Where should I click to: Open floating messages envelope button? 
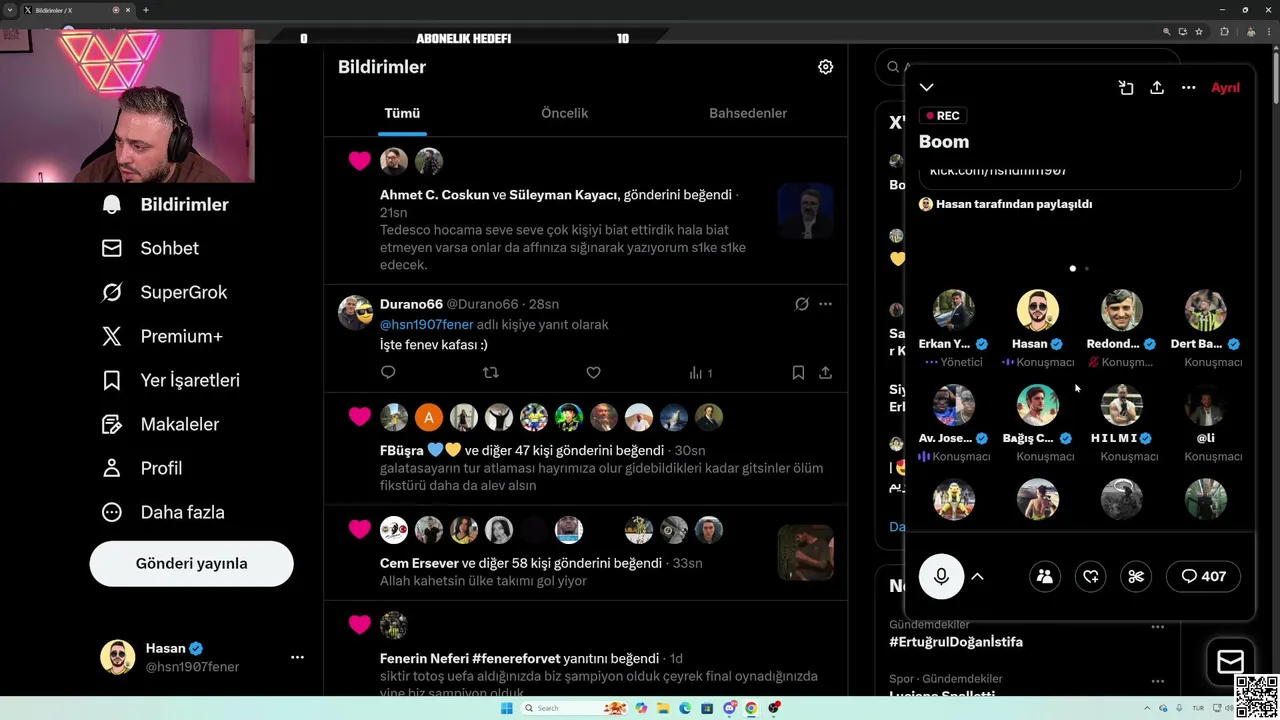point(1230,661)
